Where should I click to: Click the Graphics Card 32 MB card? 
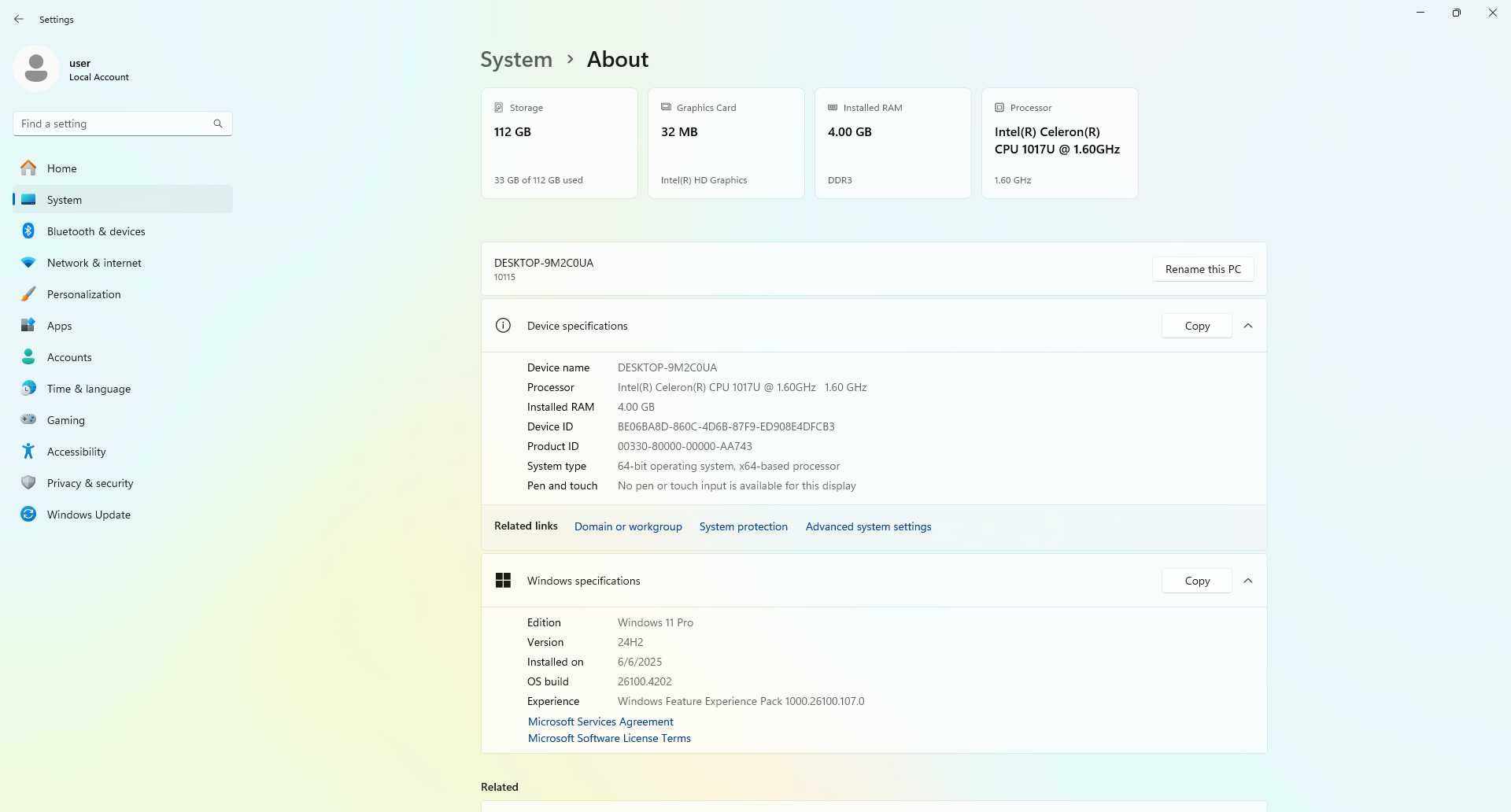click(726, 143)
